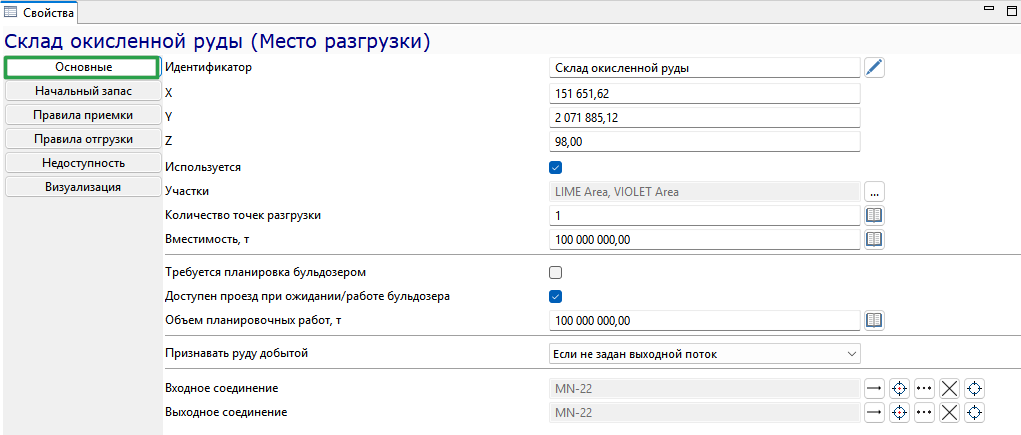This screenshot has height=435, width=1021.
Task: Click Объем планировочных работ input field
Action: (x=705, y=320)
